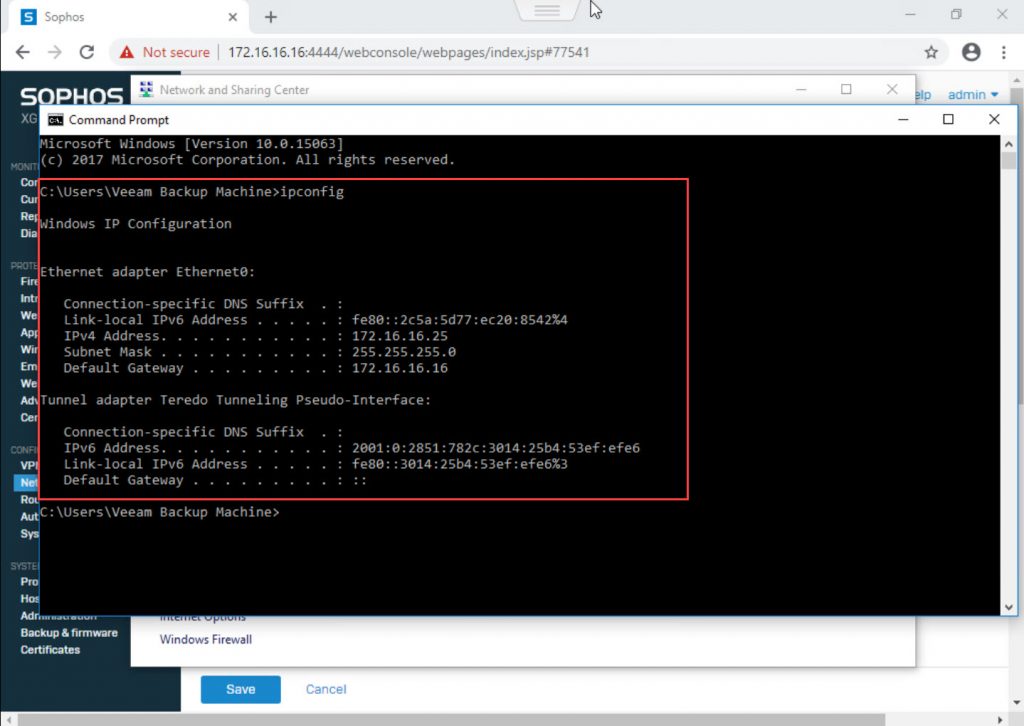1024x726 pixels.
Task: Select the Sophos browser tab
Action: (x=129, y=17)
